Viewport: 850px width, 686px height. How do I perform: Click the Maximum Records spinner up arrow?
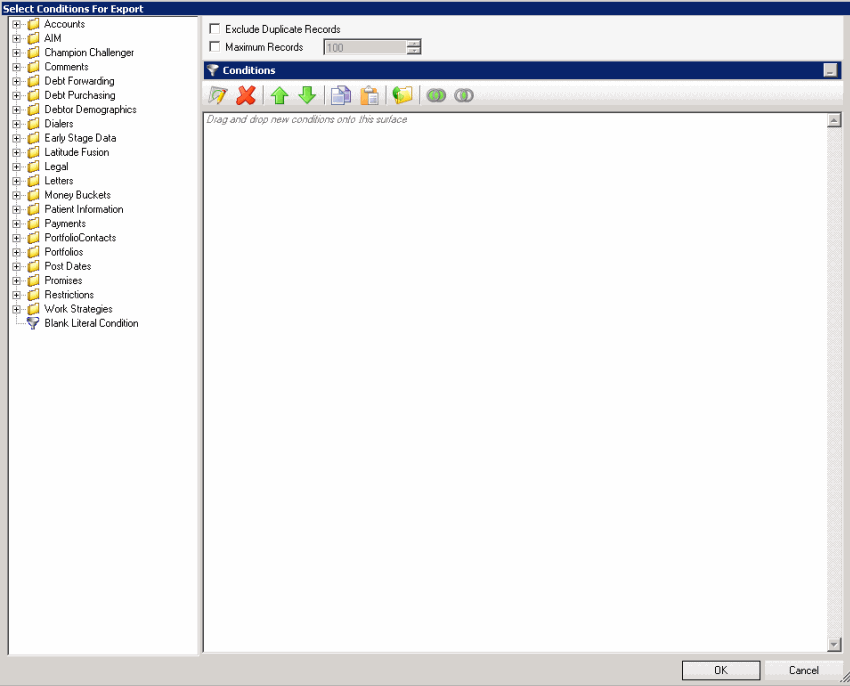pyautogui.click(x=415, y=43)
